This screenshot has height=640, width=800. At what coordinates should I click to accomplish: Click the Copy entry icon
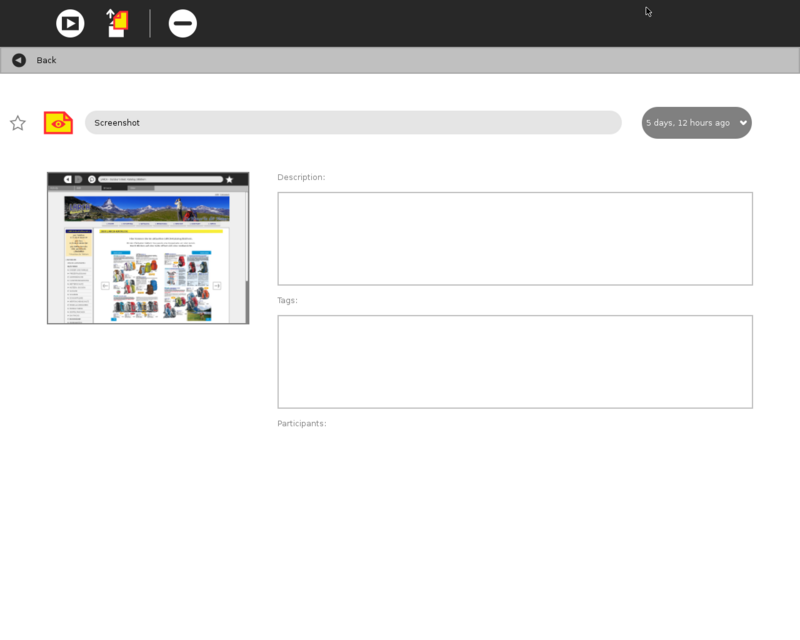(118, 23)
